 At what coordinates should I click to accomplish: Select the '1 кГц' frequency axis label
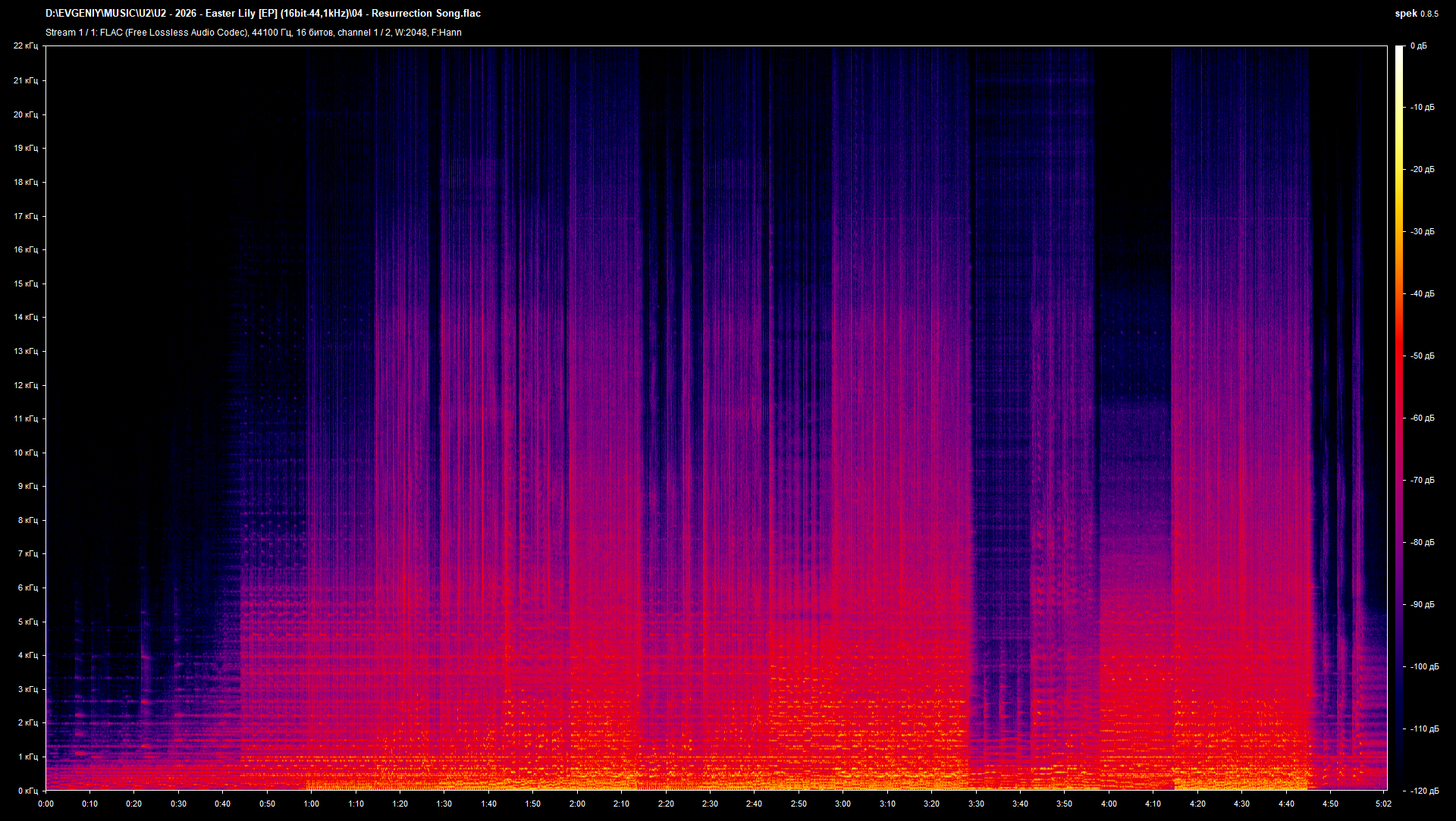tap(28, 757)
